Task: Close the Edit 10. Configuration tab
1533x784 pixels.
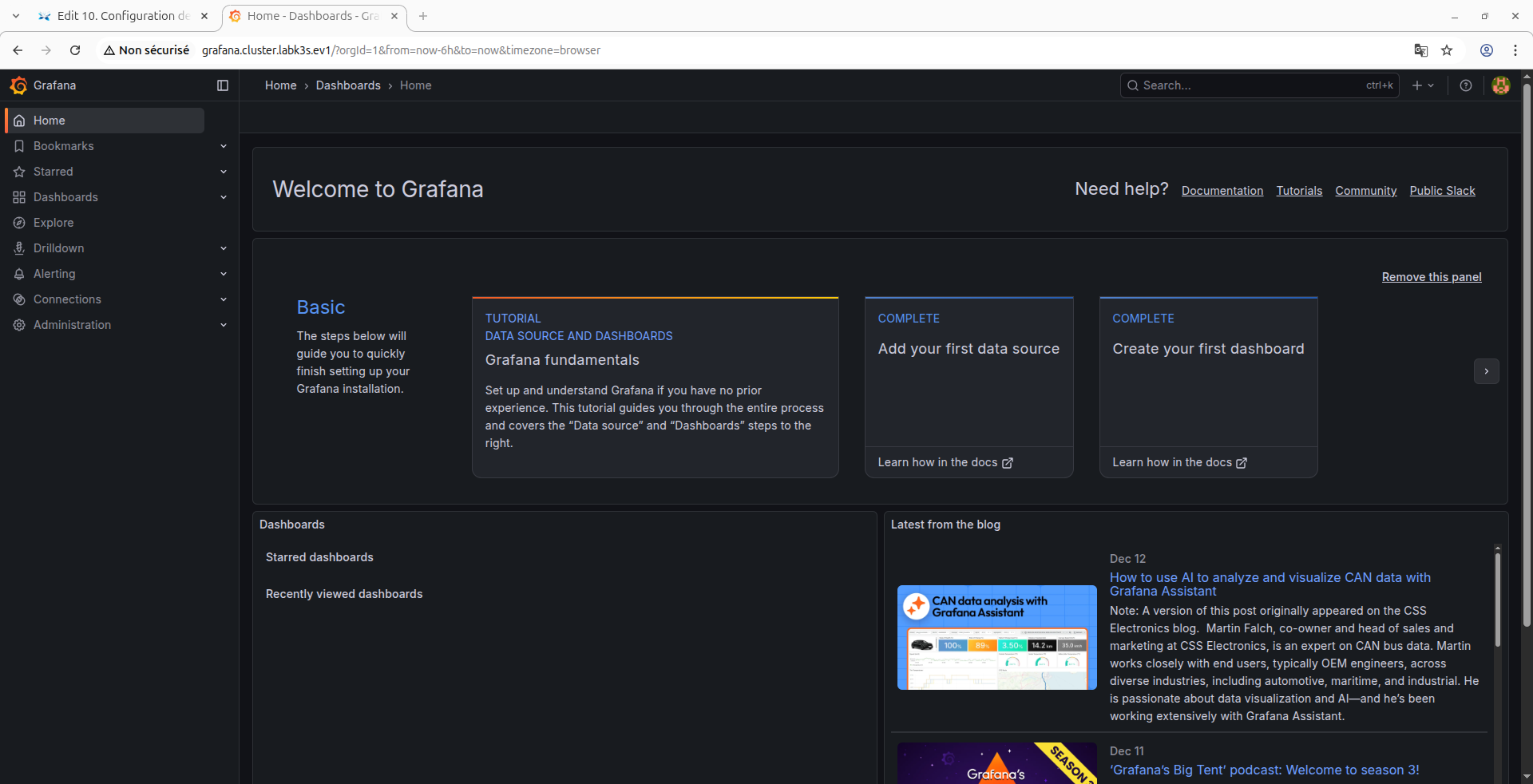Action: pyautogui.click(x=204, y=16)
